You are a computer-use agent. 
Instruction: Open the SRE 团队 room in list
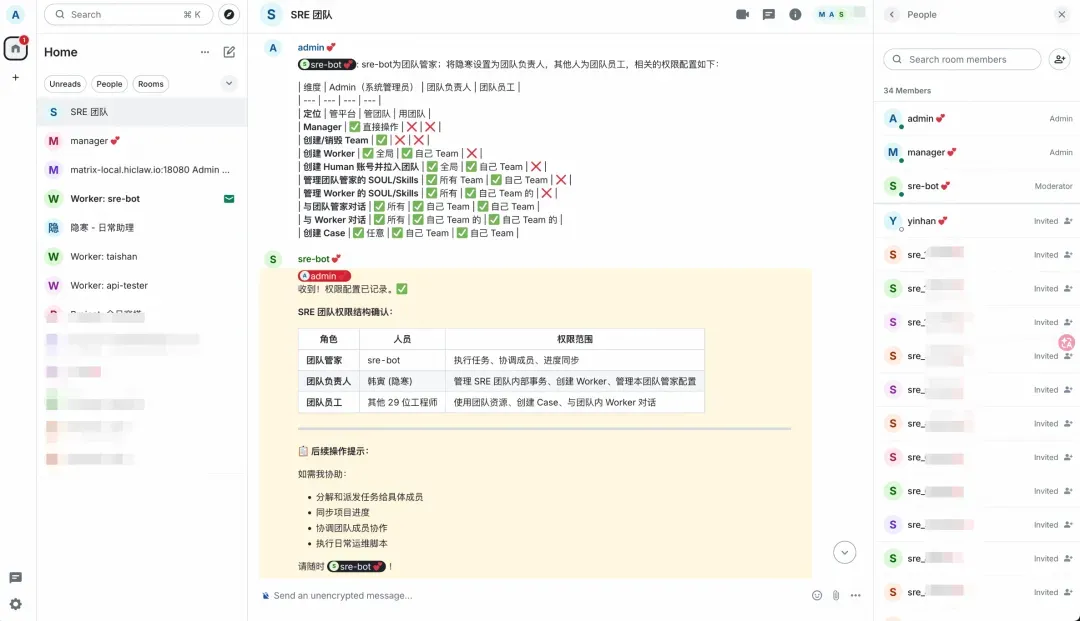142,112
